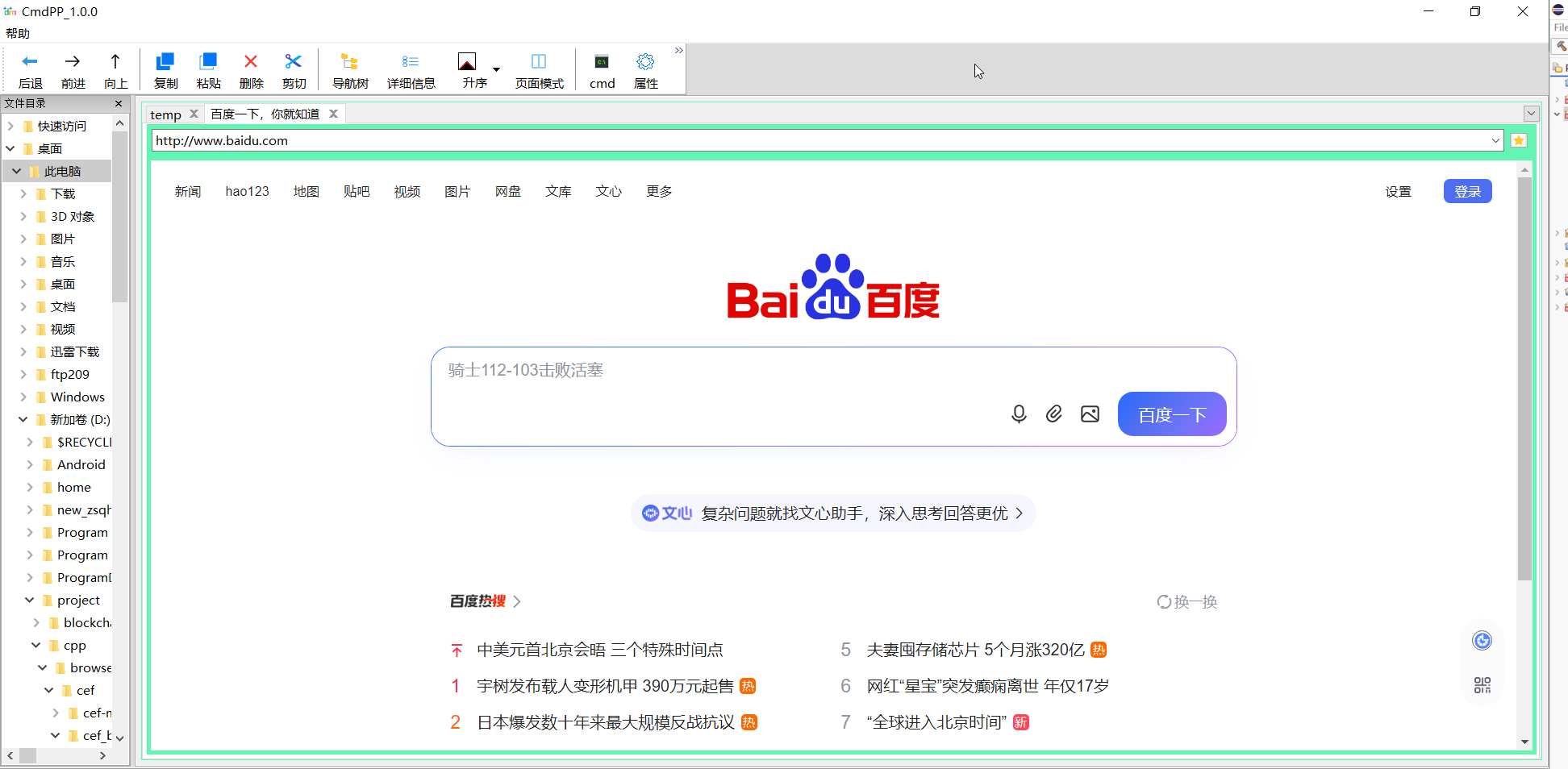The width and height of the screenshot is (1568, 769).
Task: Open the tab list dropdown at tab bar end
Action: click(1531, 114)
